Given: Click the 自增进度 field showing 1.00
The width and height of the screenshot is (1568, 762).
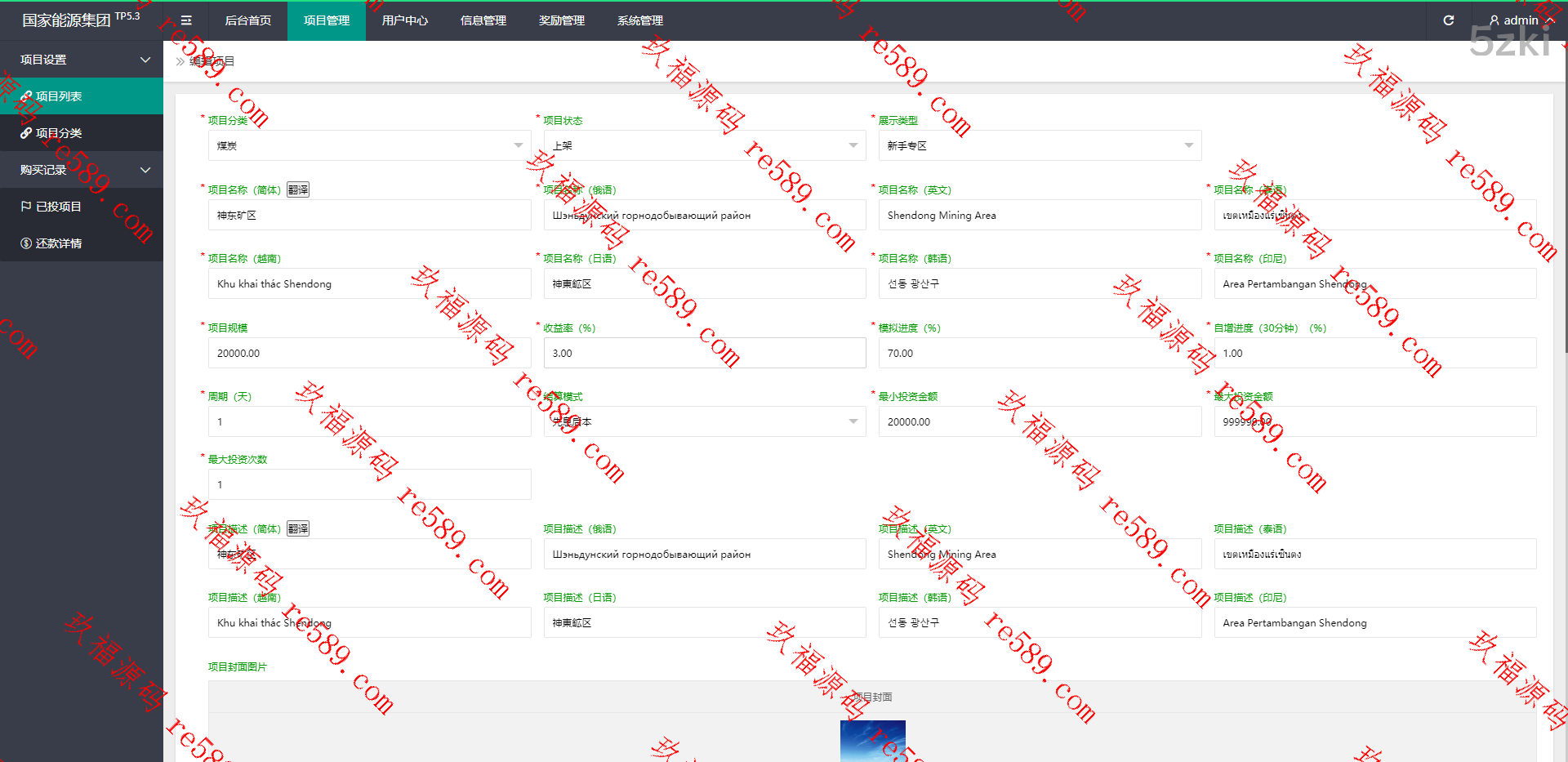Looking at the screenshot, I should click(1375, 353).
